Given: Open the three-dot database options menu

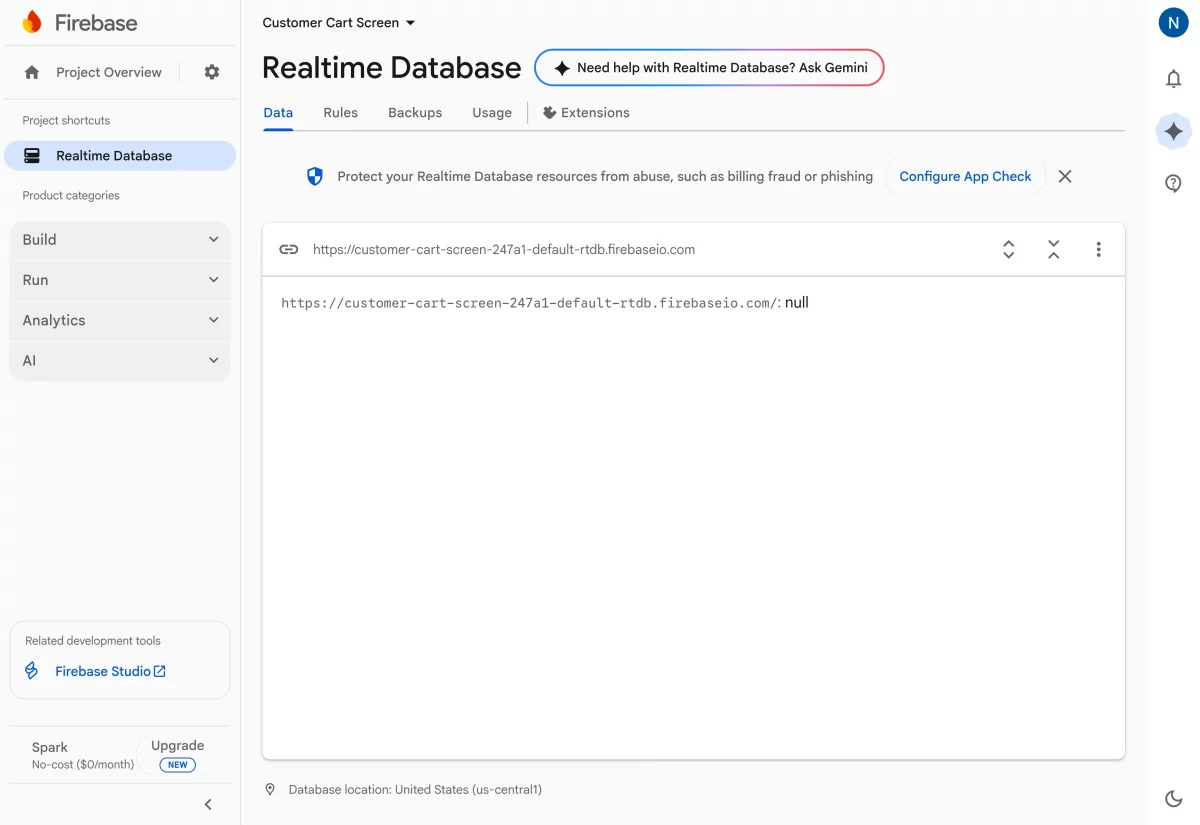Looking at the screenshot, I should click(x=1098, y=249).
